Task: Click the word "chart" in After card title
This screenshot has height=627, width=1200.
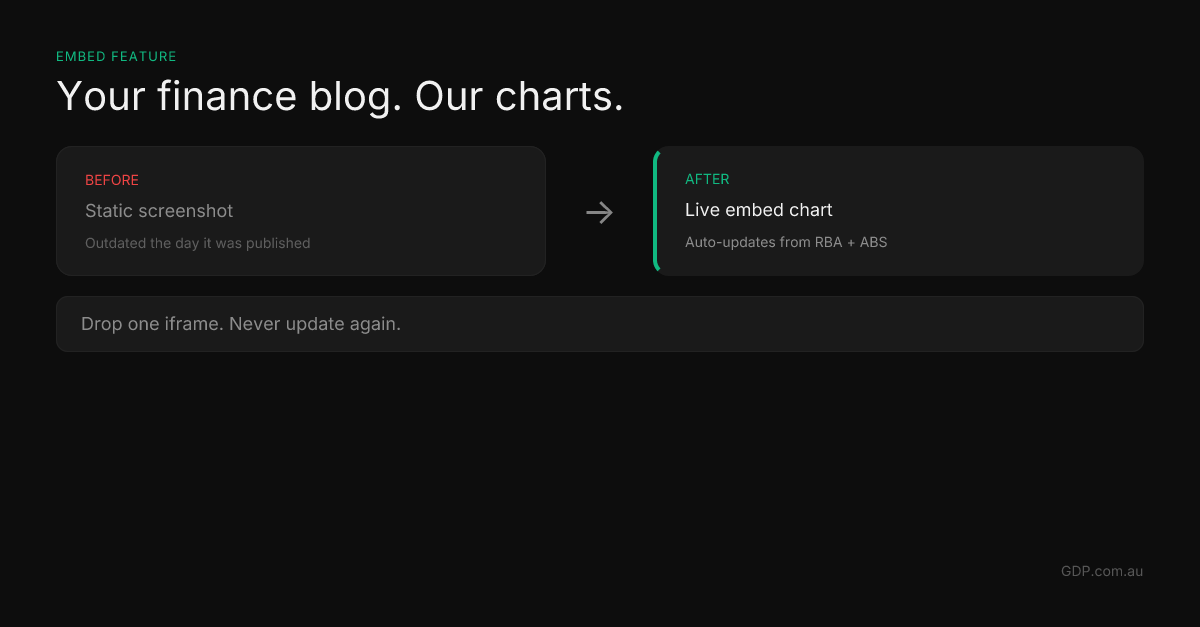Action: tap(810, 210)
